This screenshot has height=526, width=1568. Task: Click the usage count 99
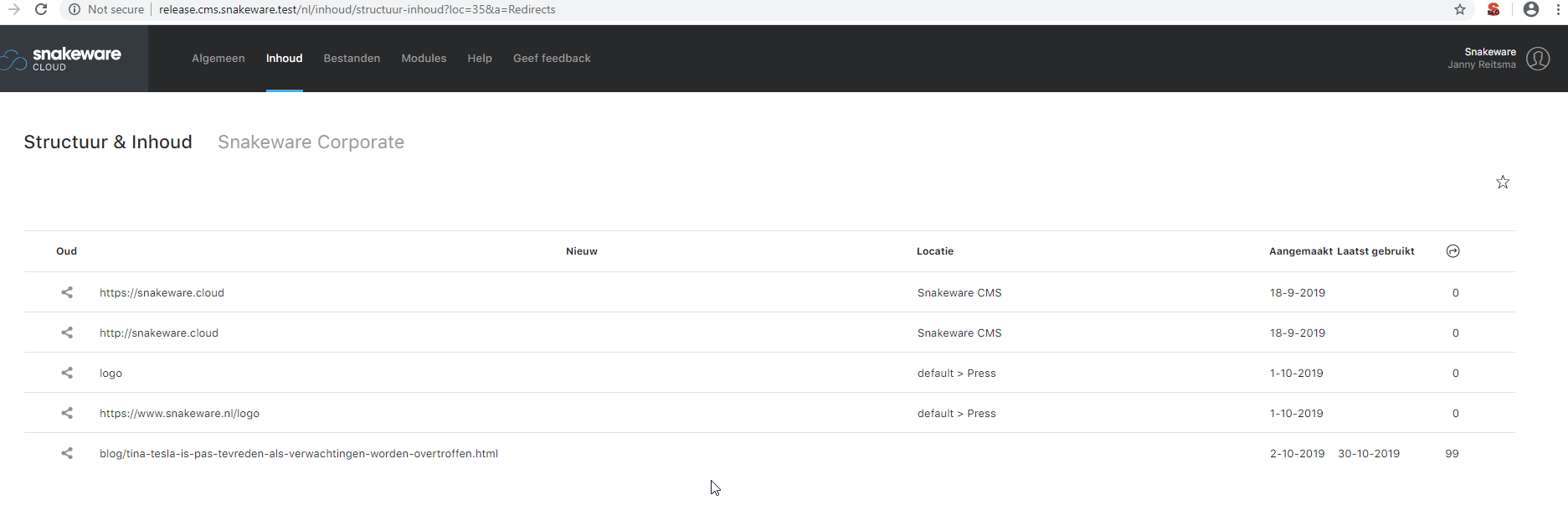(x=1452, y=453)
